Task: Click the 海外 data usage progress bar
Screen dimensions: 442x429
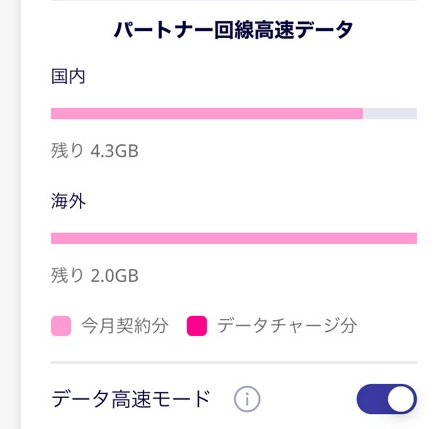Action: coord(234,239)
